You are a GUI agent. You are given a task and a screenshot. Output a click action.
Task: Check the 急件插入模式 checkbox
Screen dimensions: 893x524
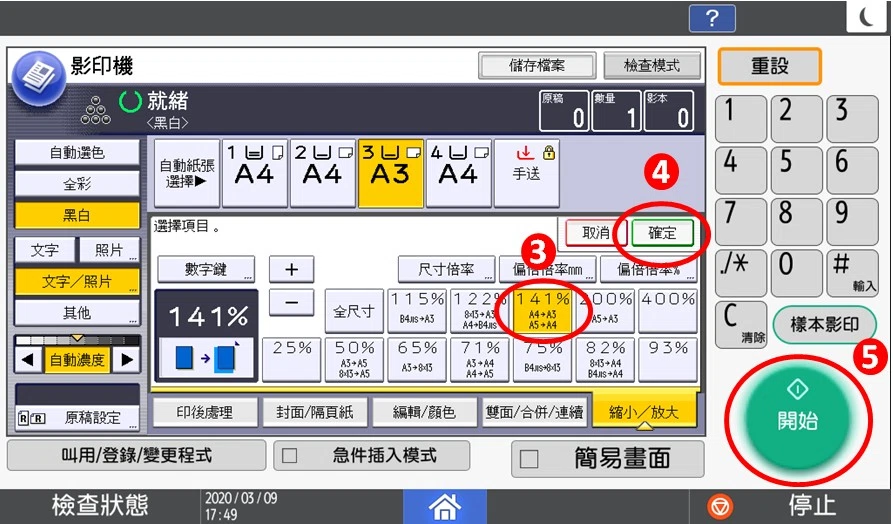pos(290,456)
